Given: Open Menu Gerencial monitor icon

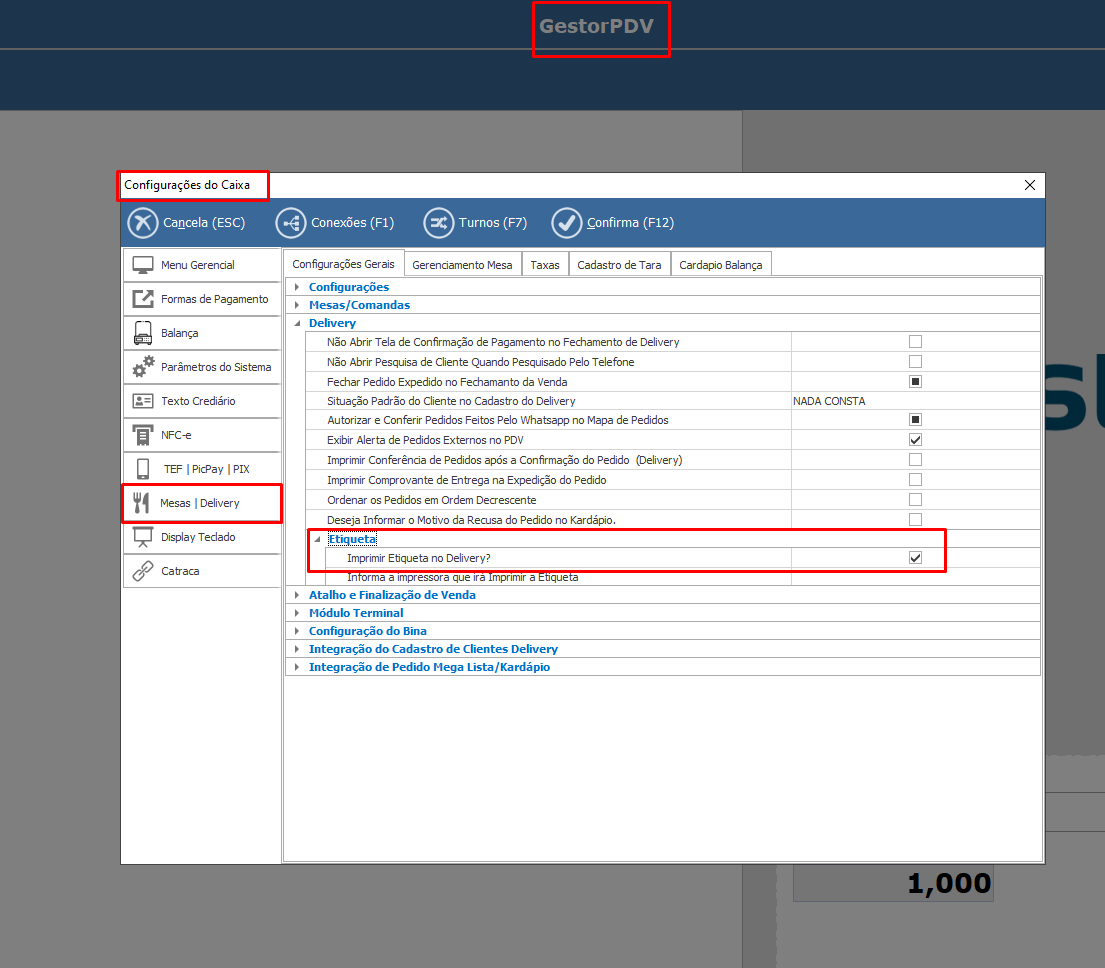Looking at the screenshot, I should [143, 265].
